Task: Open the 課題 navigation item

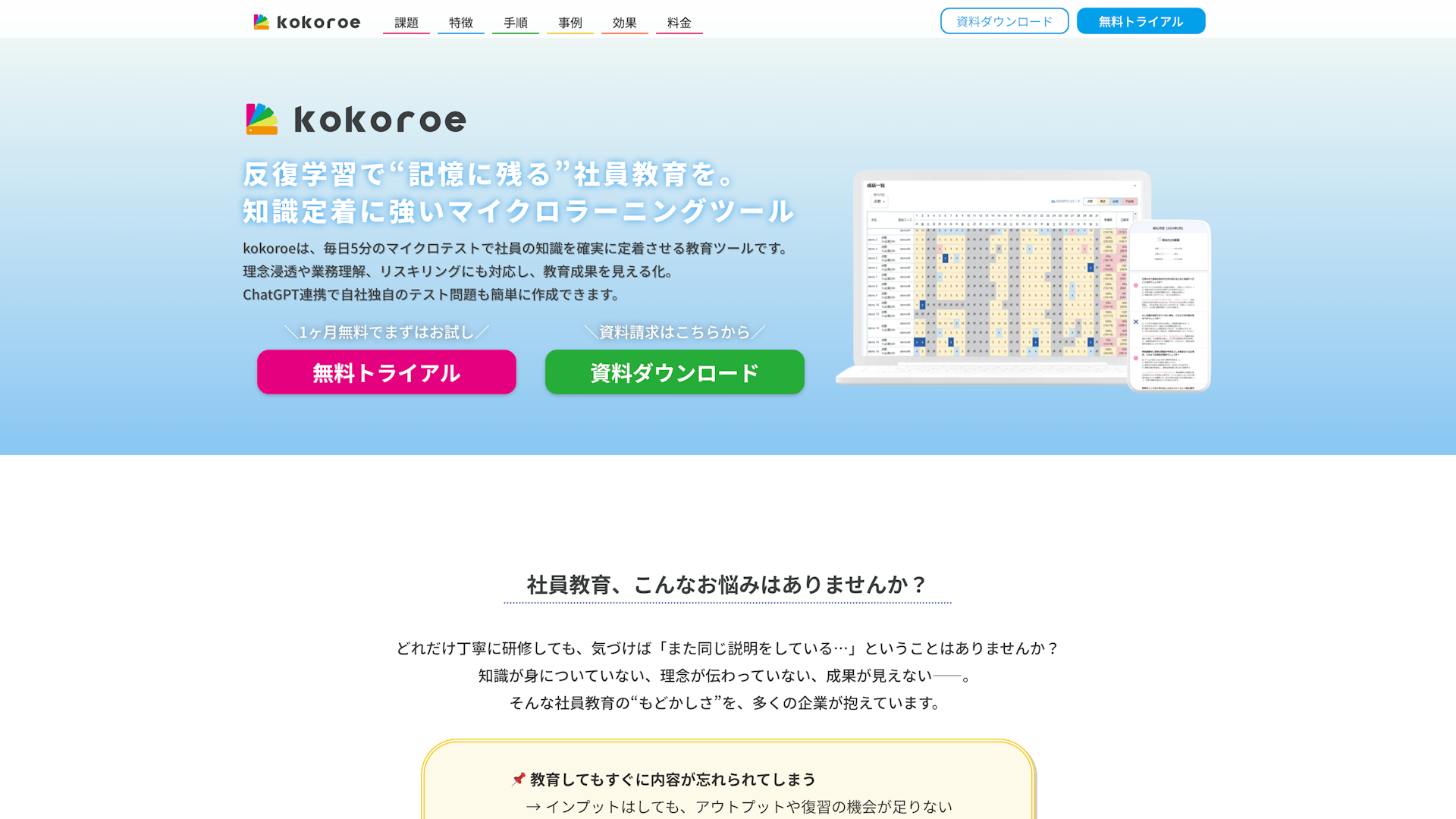Action: coord(406,23)
